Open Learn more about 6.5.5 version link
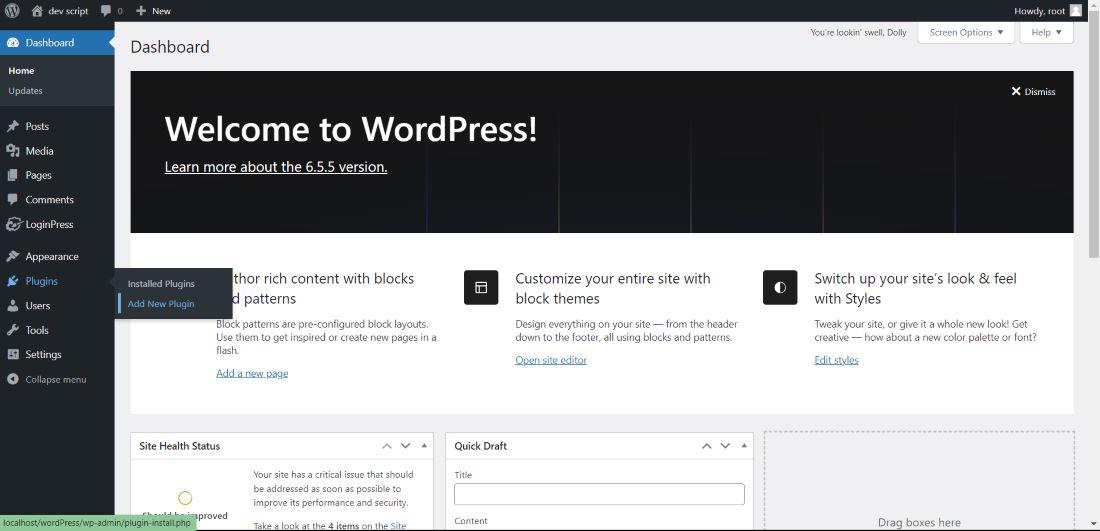Viewport: 1100px width, 531px height. [x=276, y=167]
